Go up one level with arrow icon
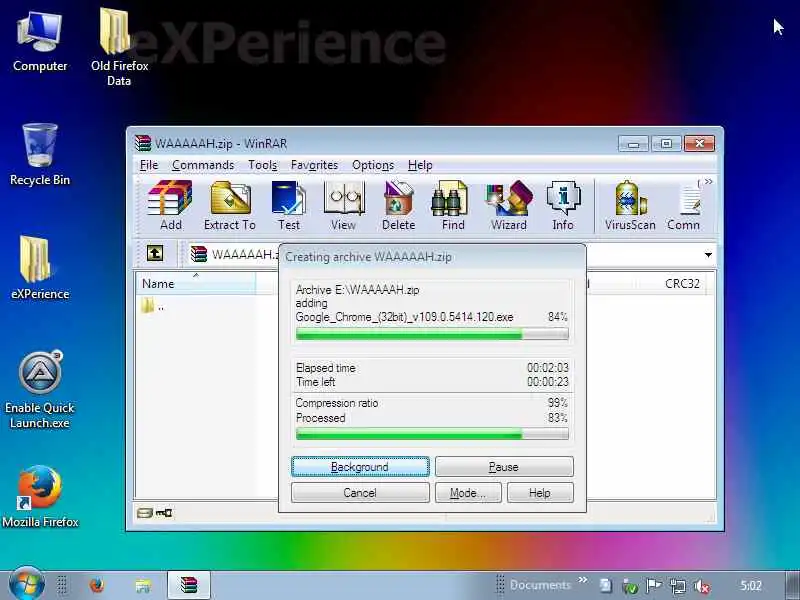The image size is (800, 600). 155,253
